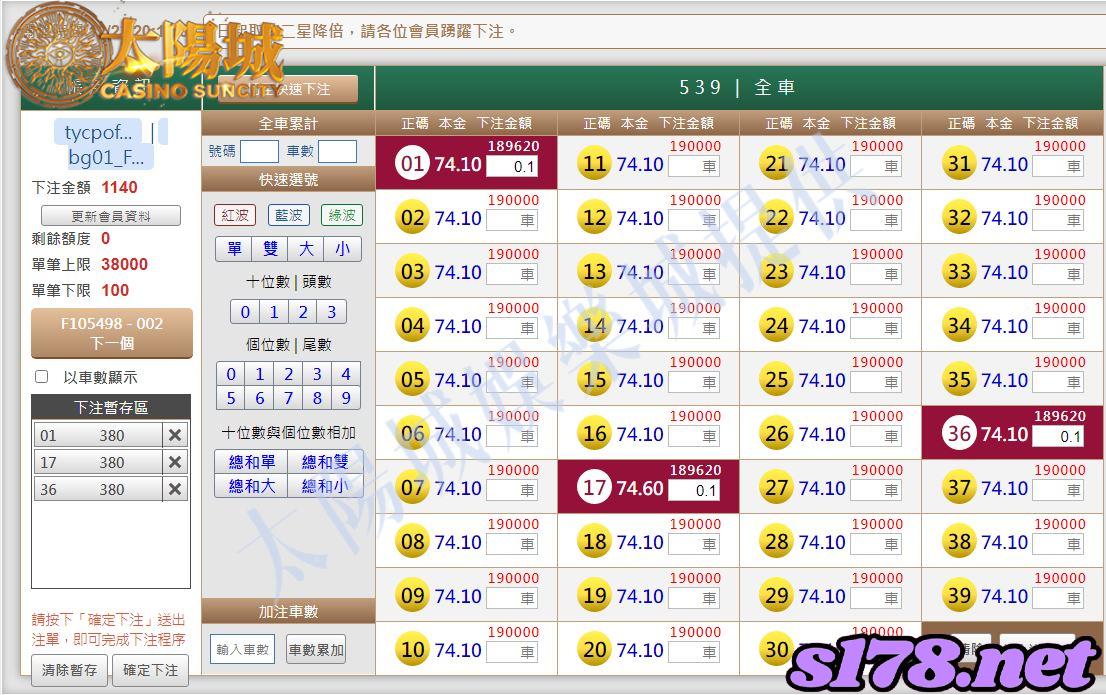
Task: Remove entry 01 from the bet holding list
Action: coord(176,435)
